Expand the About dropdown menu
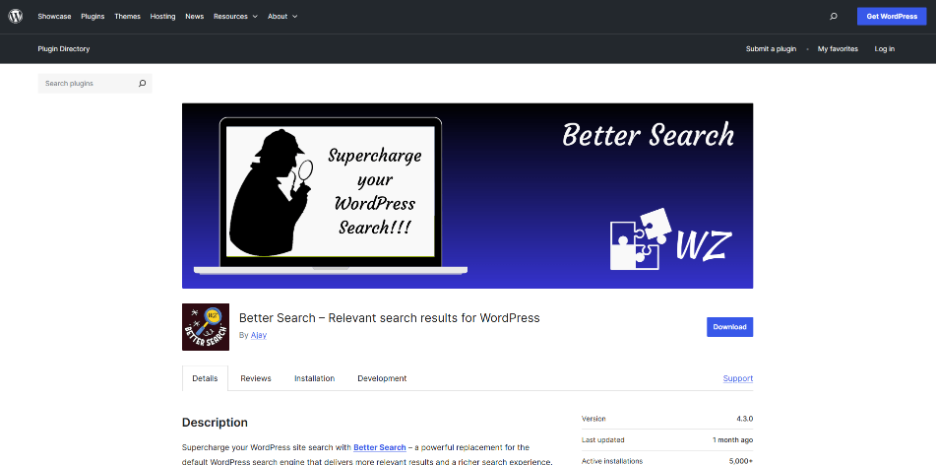Screen dimensions: 936x465 [x=282, y=17]
